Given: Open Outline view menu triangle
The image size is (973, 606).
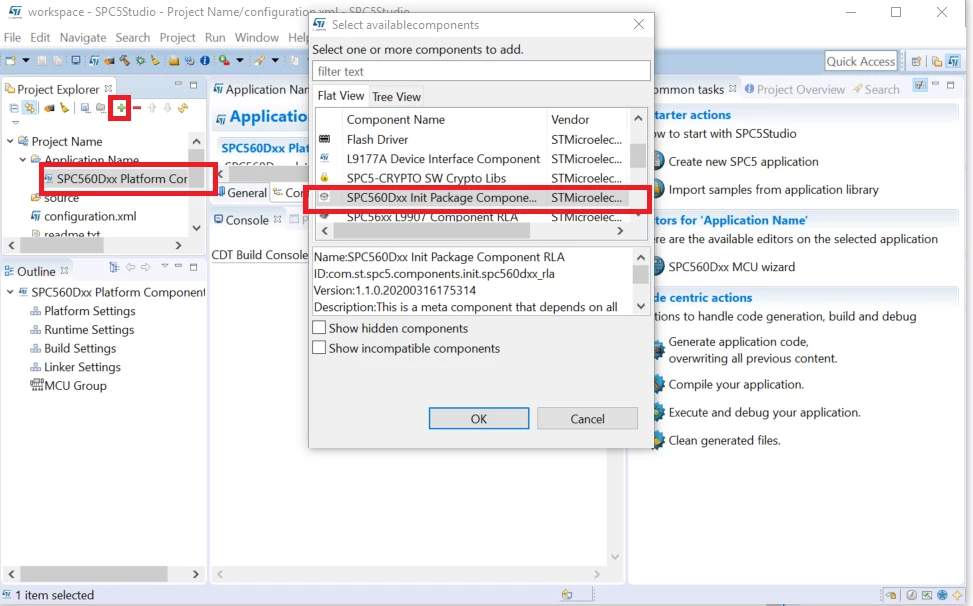Looking at the screenshot, I should click(x=164, y=266).
